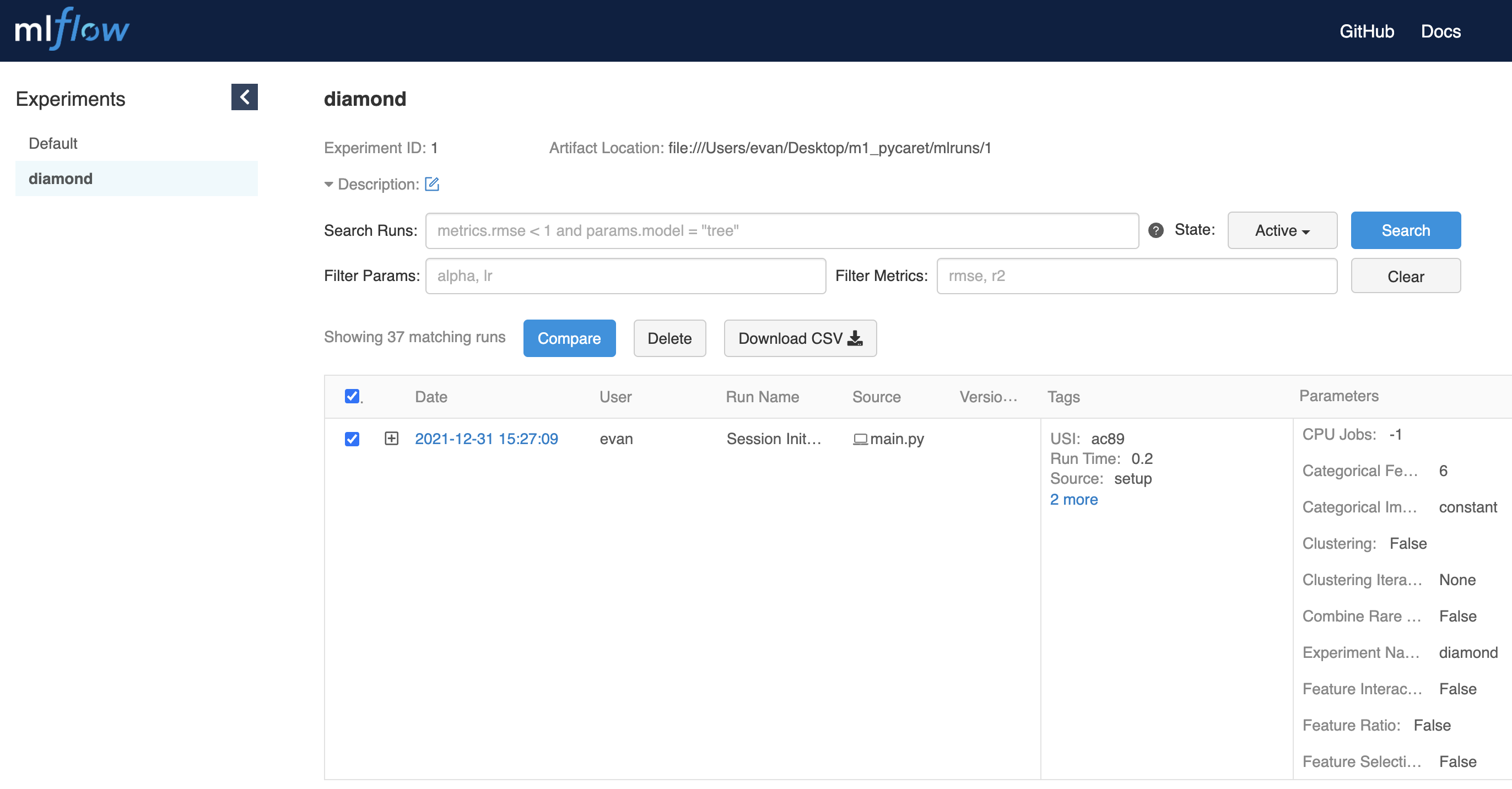1512x789 pixels.
Task: Open the GitHub link
Action: tap(1367, 31)
